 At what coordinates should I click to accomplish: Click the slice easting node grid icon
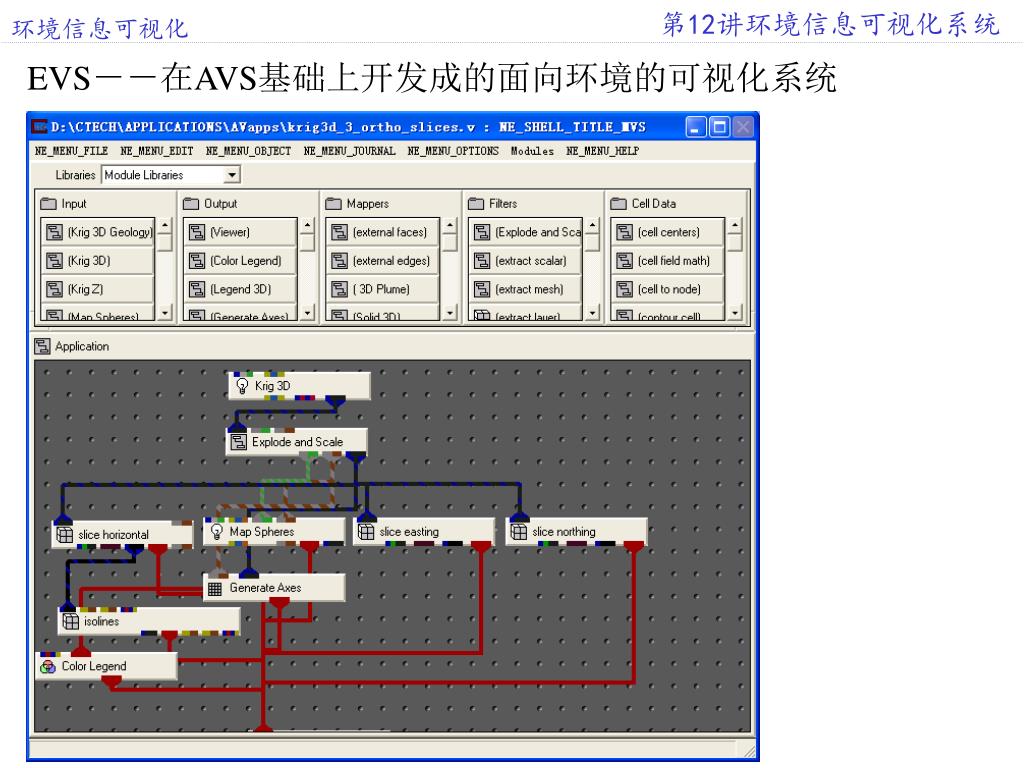(366, 532)
